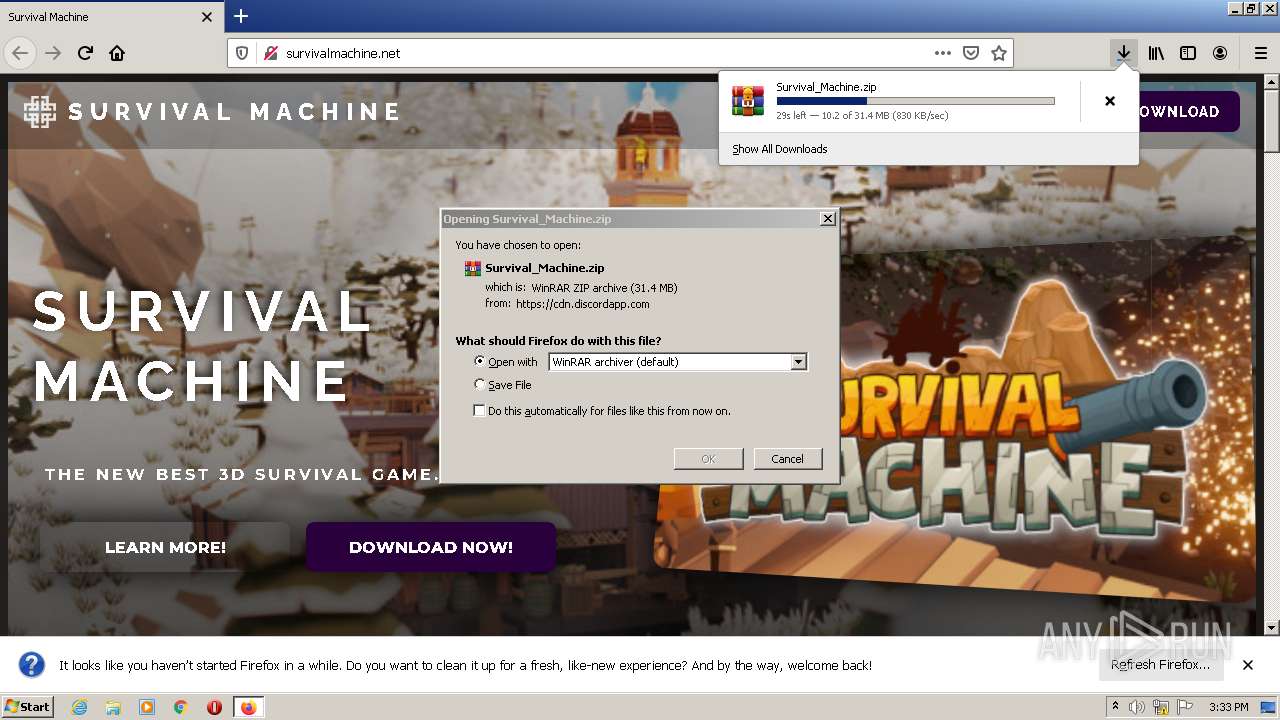Open the Library icon
The width and height of the screenshot is (1280, 720).
click(1156, 53)
